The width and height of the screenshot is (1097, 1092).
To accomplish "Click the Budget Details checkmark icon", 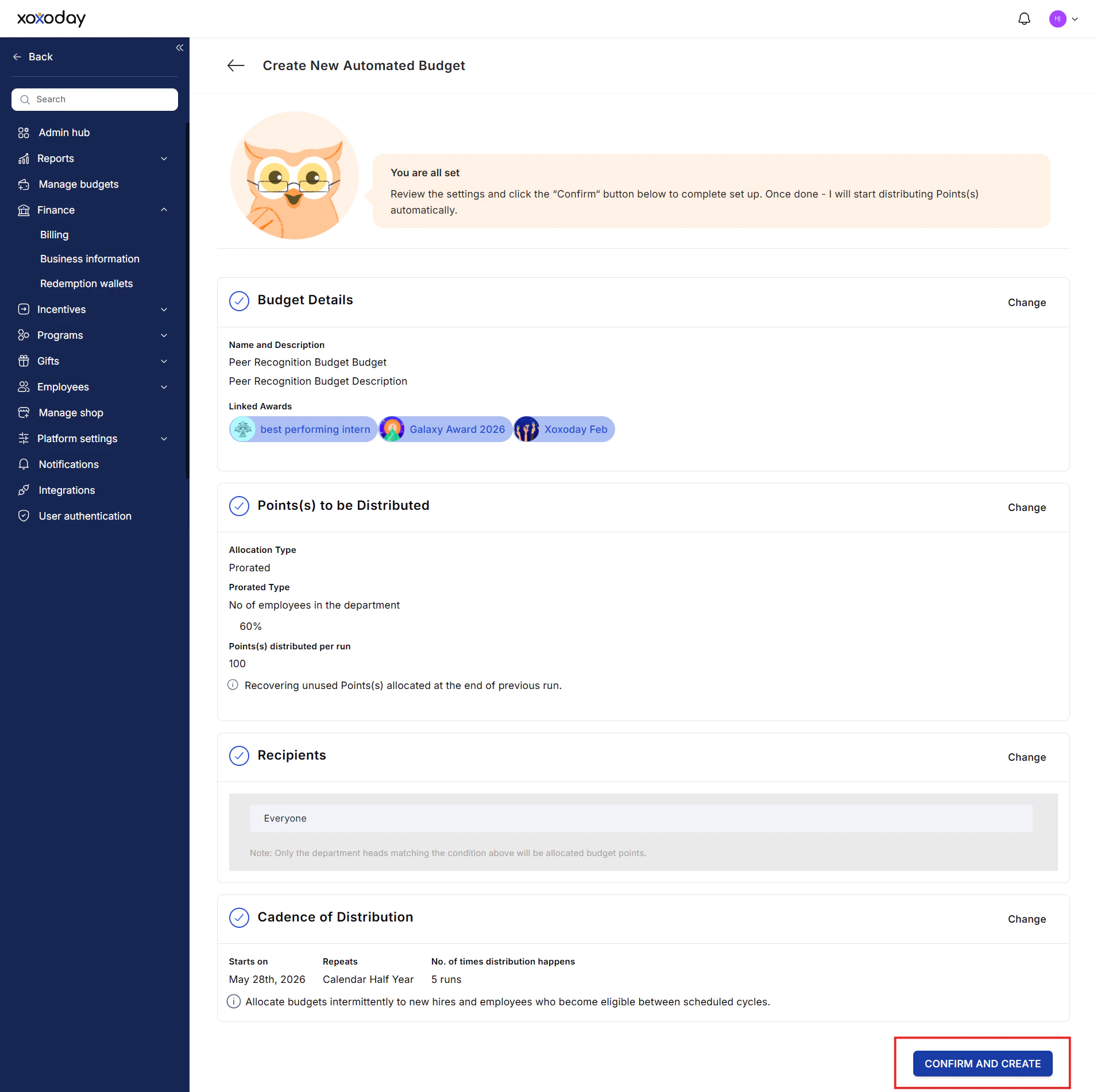I will [239, 301].
